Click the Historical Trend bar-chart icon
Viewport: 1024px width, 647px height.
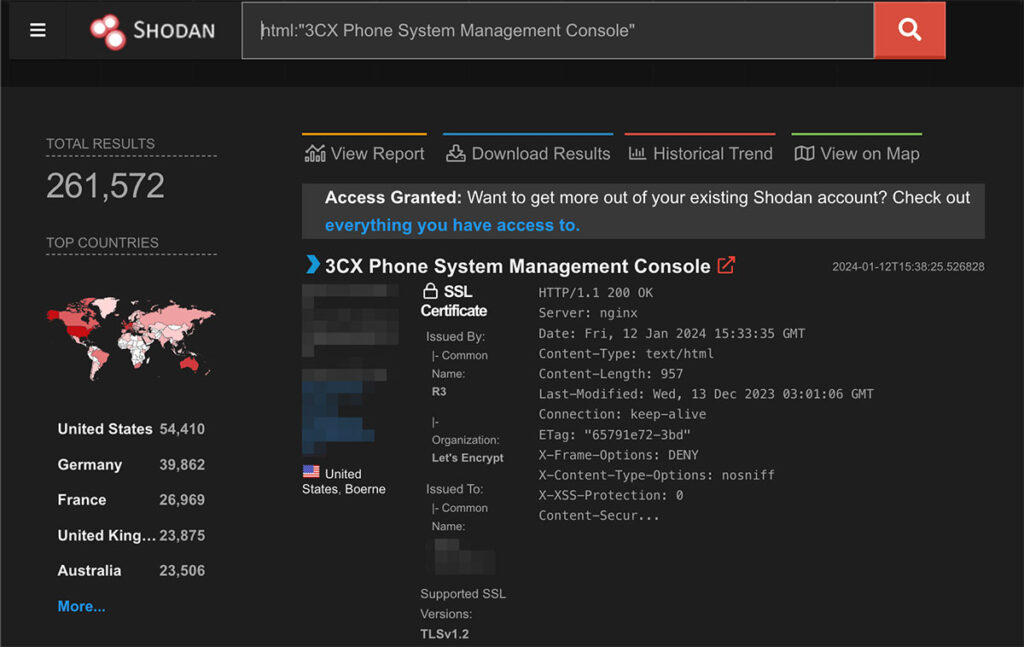pyautogui.click(x=637, y=153)
